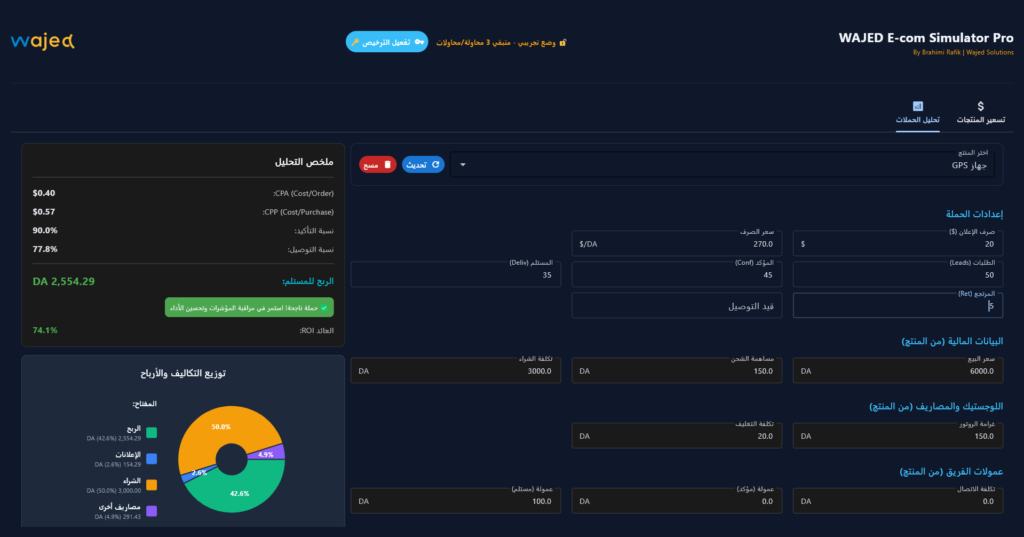Switch to the تسعير المنتجات tab label
This screenshot has width=1024, height=537.
tap(980, 120)
